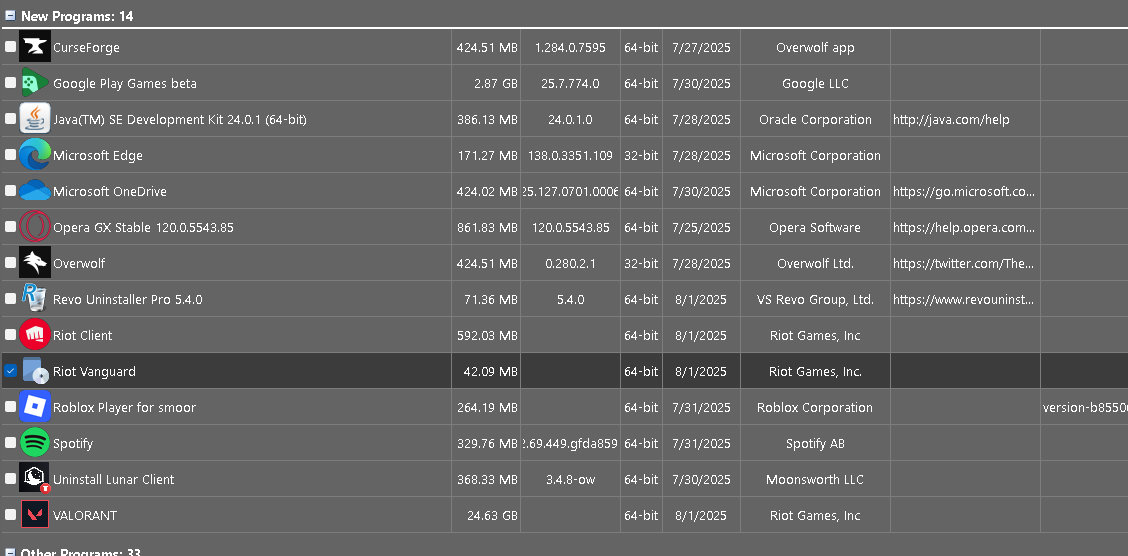The height and width of the screenshot is (556, 1128).
Task: Click the 7/27/2025 install date
Action: 701,47
